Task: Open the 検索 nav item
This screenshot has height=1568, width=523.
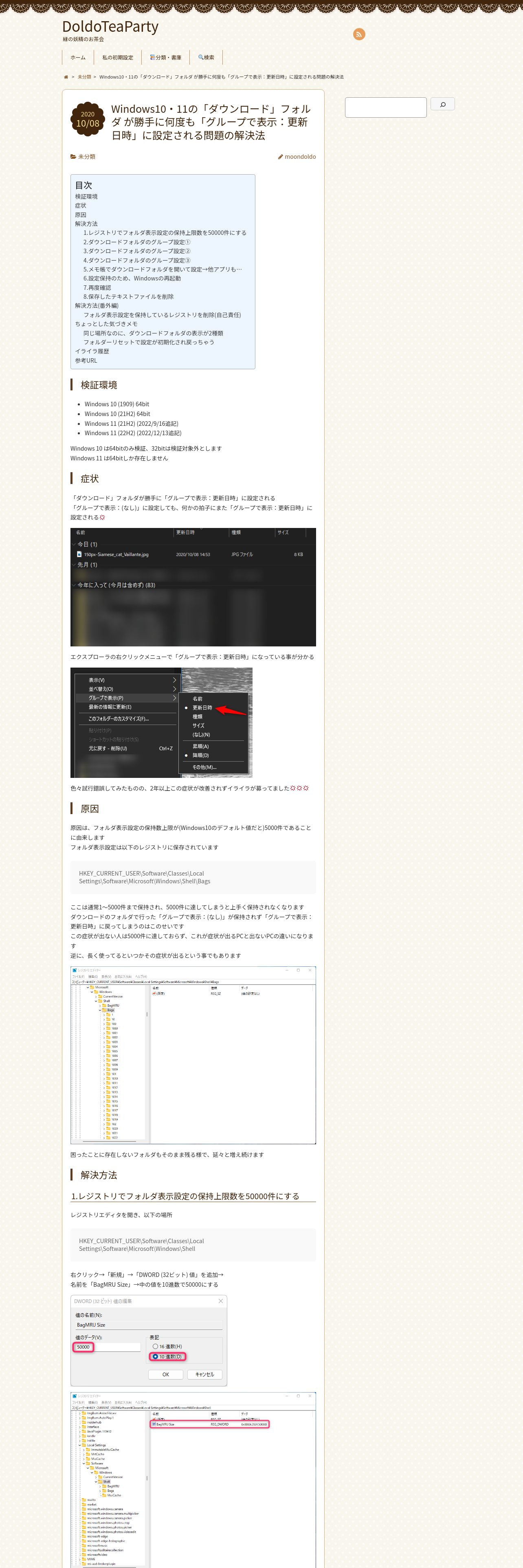Action: [207, 57]
